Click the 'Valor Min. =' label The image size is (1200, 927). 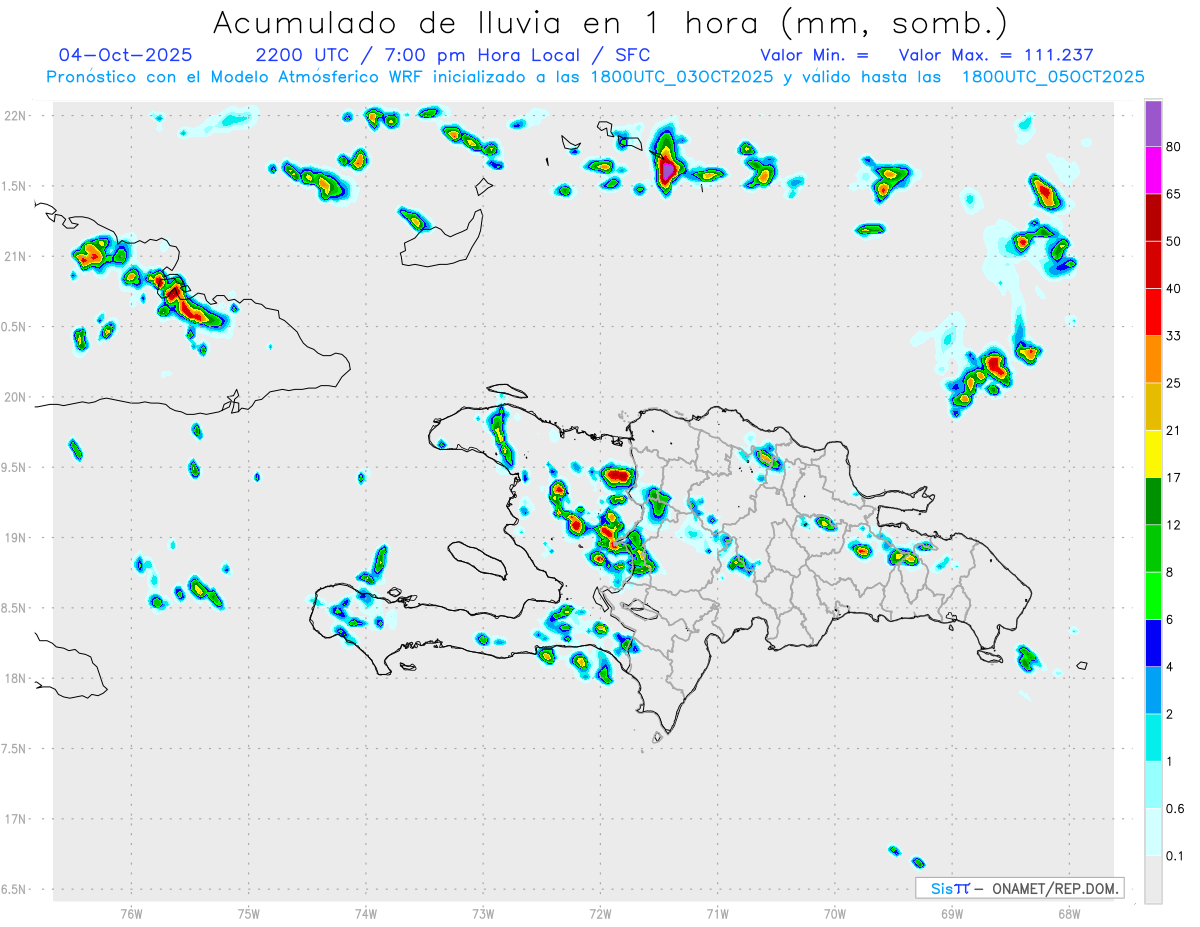pos(814,56)
